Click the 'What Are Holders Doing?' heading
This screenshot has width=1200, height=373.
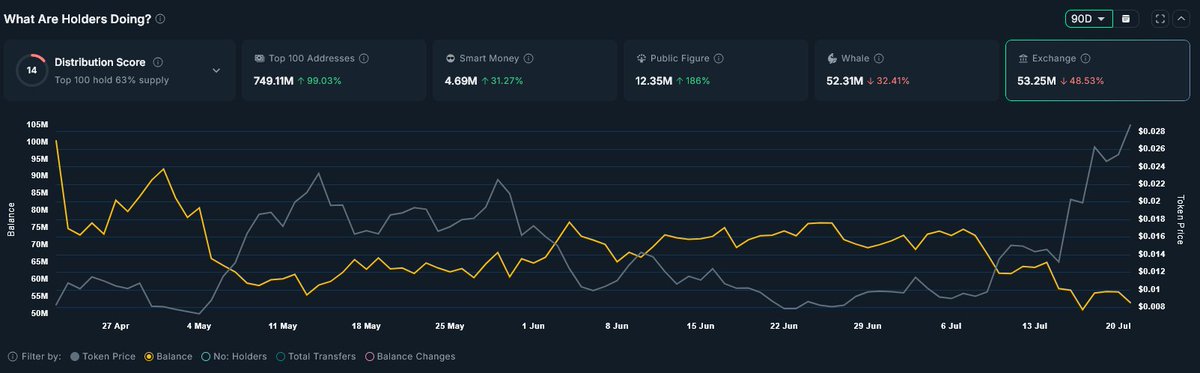tap(78, 18)
